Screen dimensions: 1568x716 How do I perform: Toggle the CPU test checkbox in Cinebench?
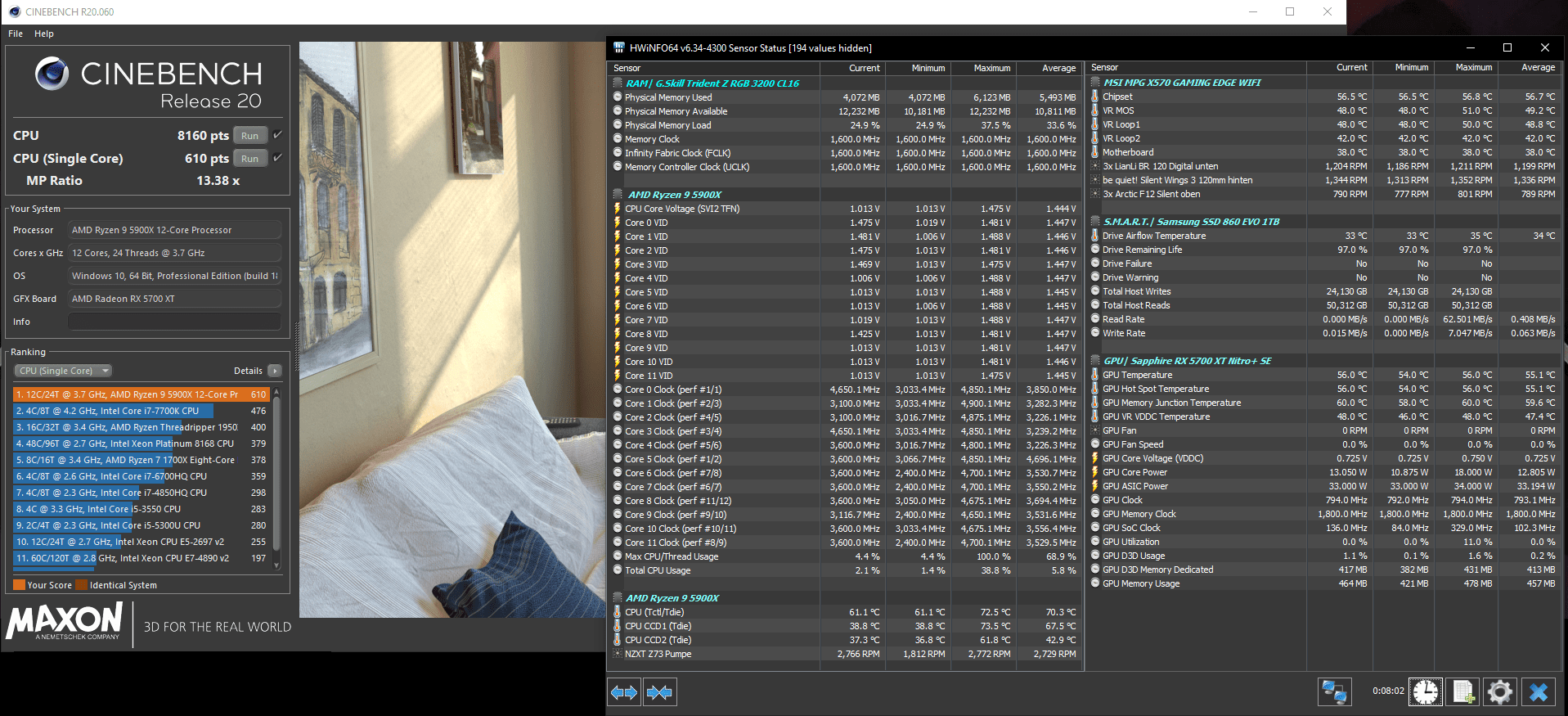[277, 135]
